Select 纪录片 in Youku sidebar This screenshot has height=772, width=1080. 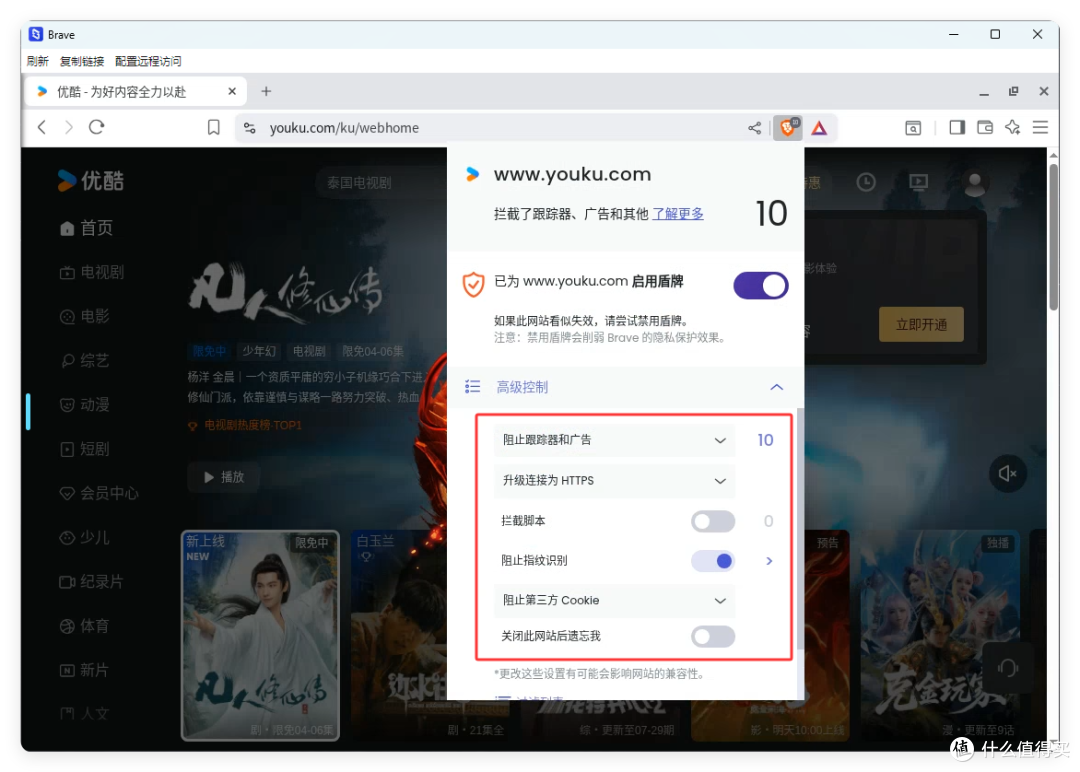[x=92, y=582]
